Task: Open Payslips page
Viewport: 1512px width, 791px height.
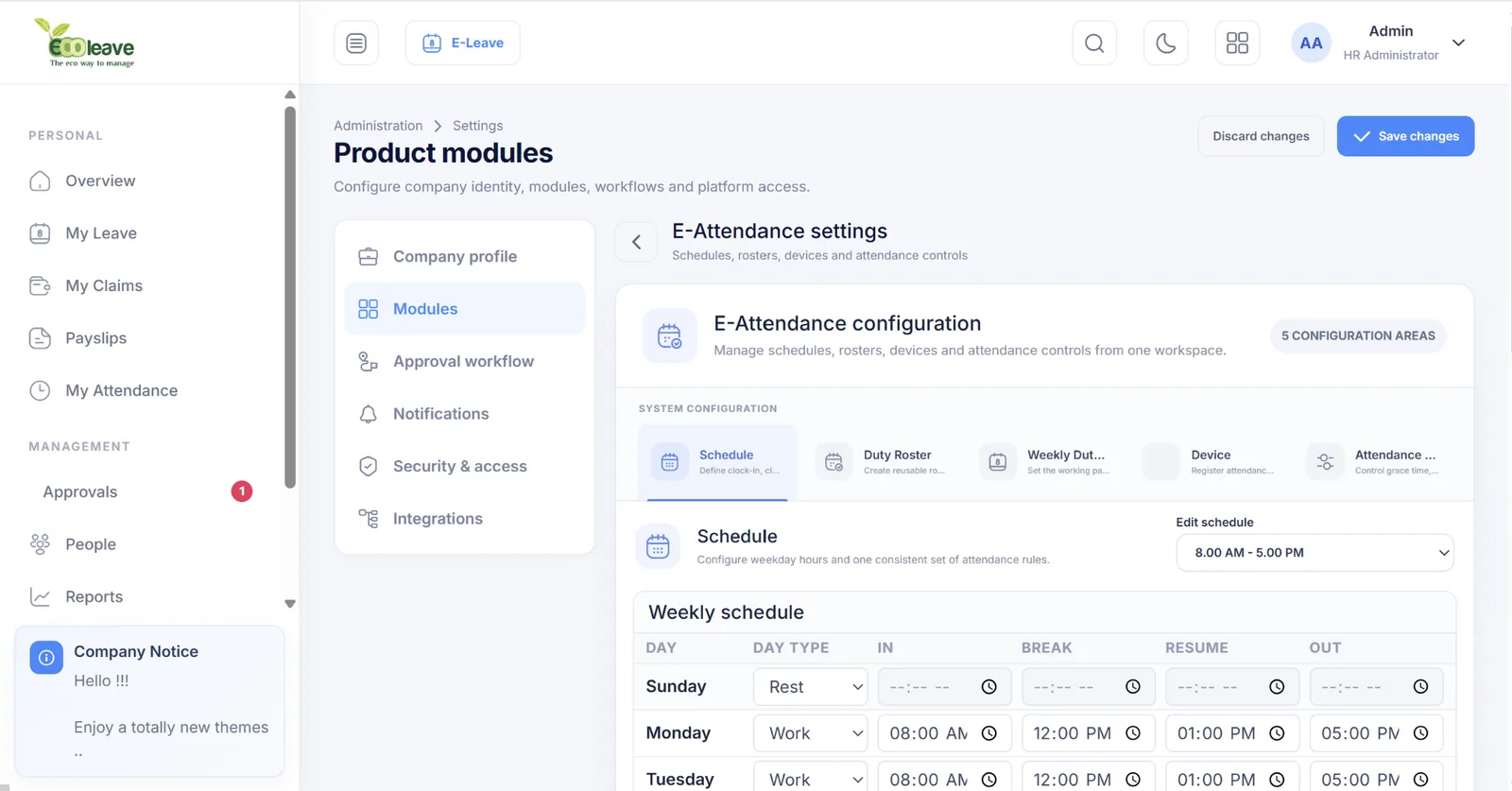Action: click(x=95, y=338)
